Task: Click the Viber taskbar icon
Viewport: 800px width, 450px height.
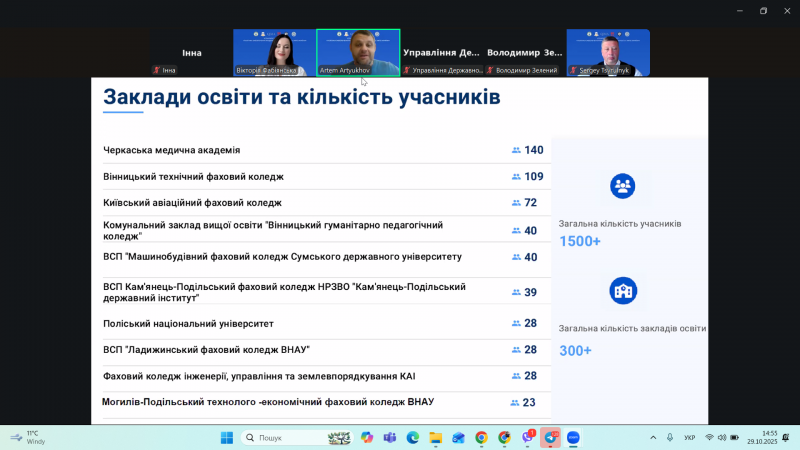Action: coord(527,438)
